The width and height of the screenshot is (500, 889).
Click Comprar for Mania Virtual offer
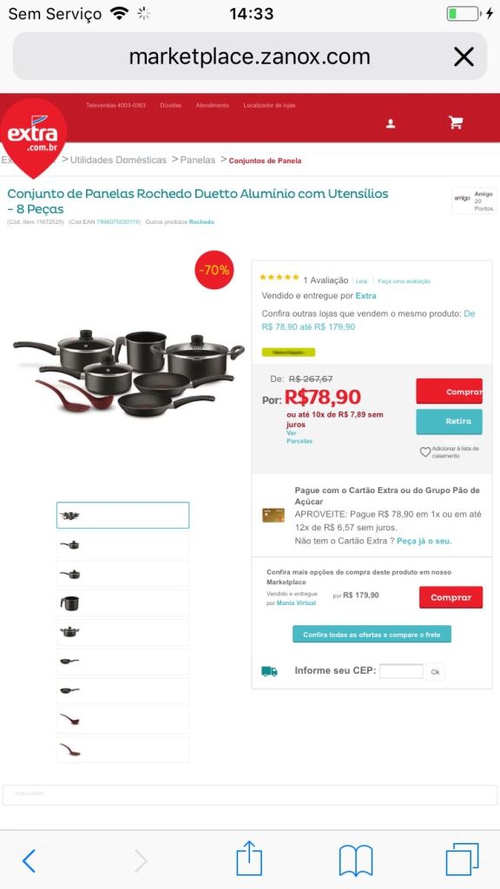451,598
